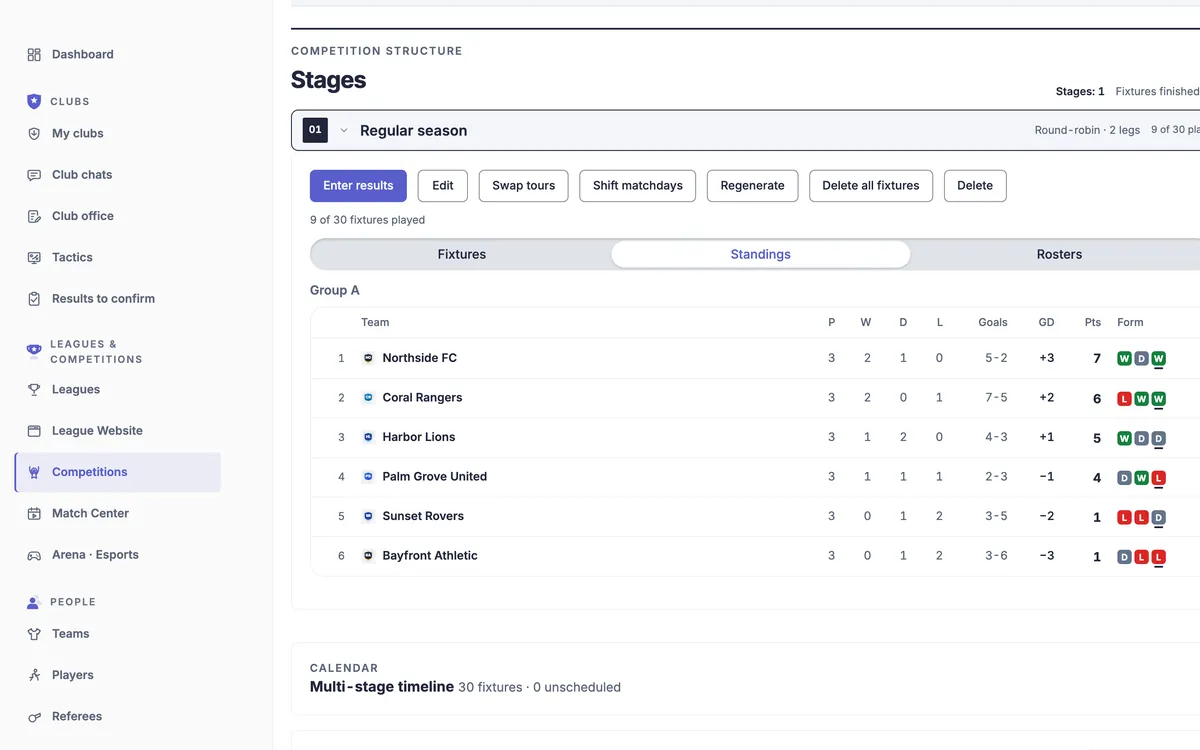Click the Pts column header
Screen dimensions: 1200x750
tap(1093, 322)
